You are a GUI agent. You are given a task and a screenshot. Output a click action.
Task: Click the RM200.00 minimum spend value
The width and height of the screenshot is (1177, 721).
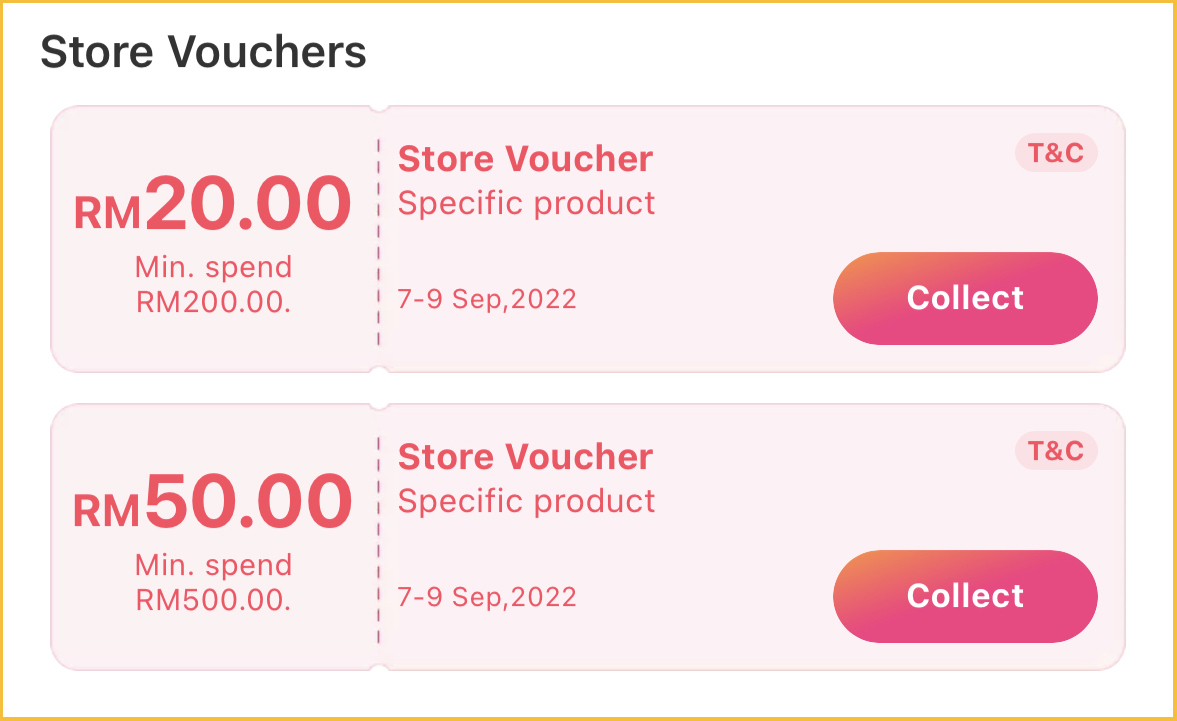click(213, 301)
